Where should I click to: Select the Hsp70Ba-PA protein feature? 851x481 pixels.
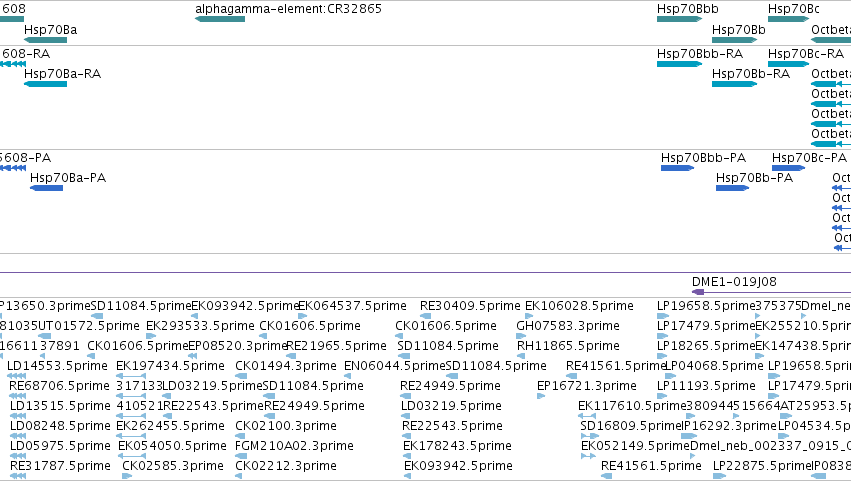(x=47, y=188)
